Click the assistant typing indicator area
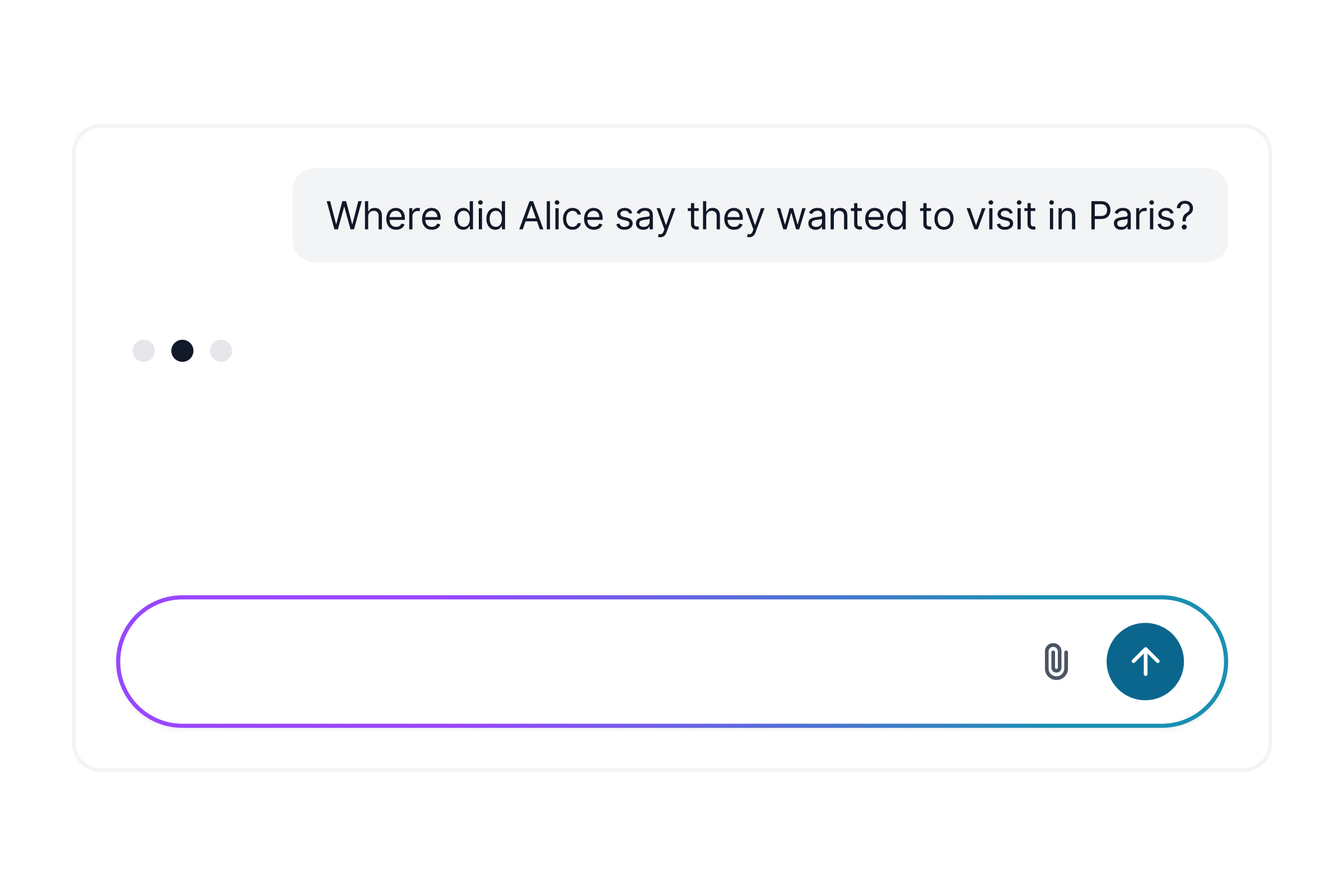1344x896 pixels. [x=183, y=351]
